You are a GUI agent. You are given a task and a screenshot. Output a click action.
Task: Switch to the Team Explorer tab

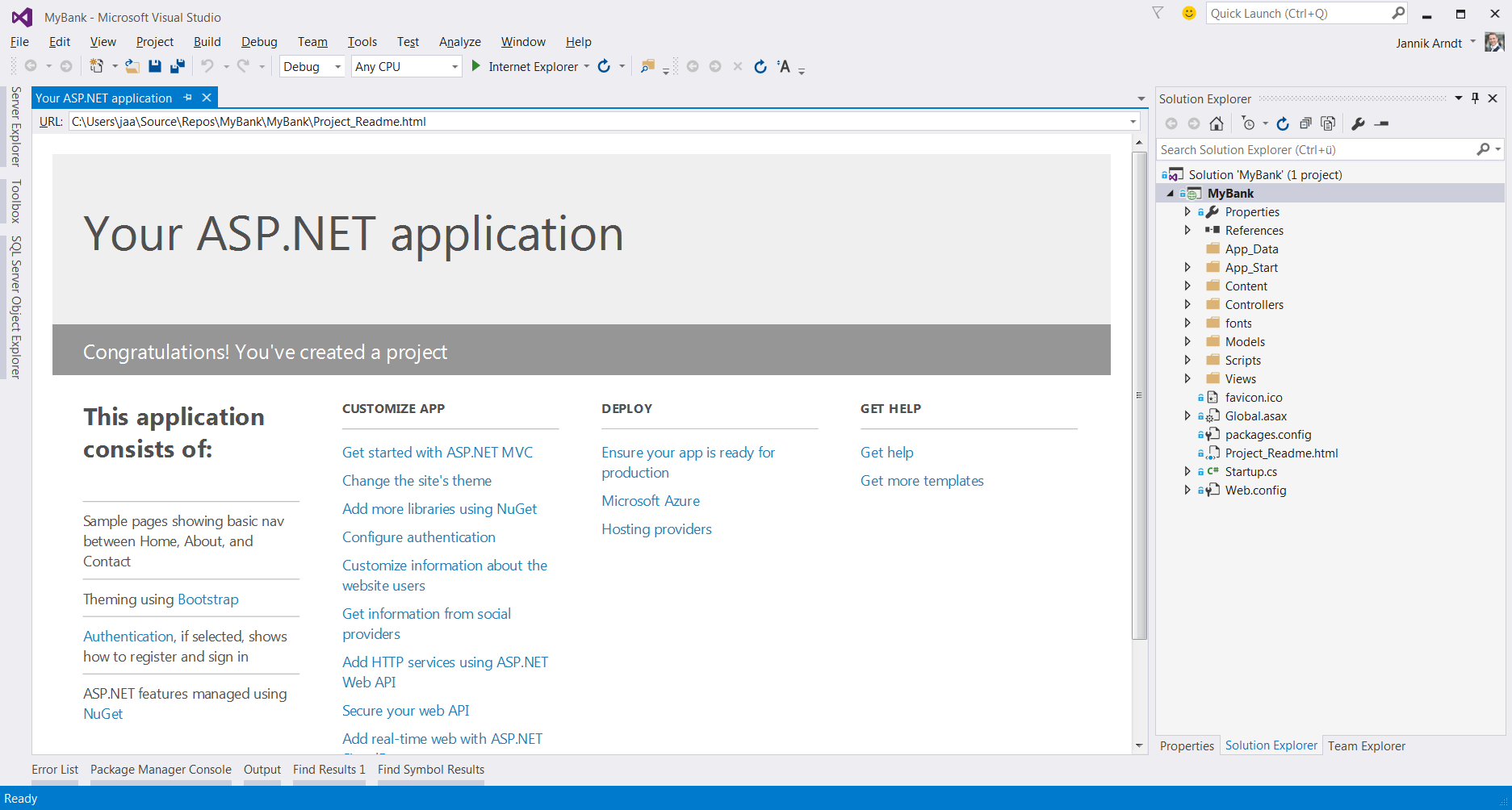click(1367, 745)
